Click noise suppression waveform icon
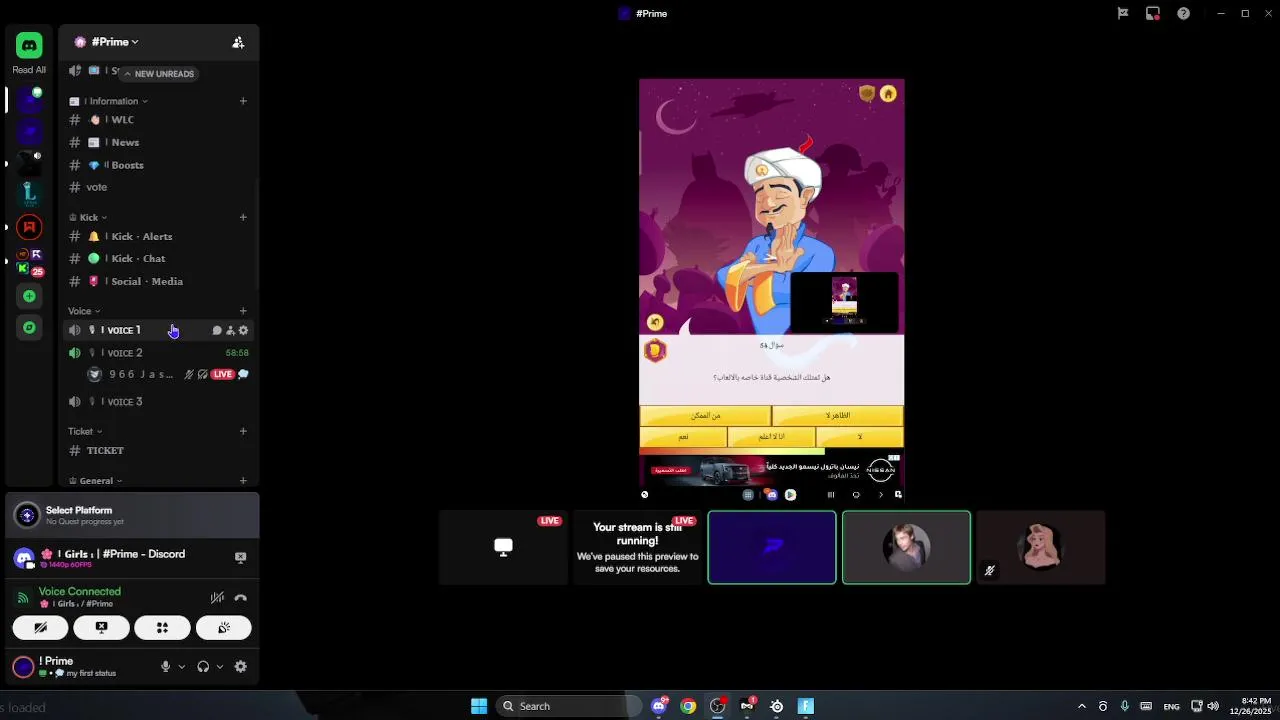Screen dimensions: 1280x720 click(x=217, y=598)
